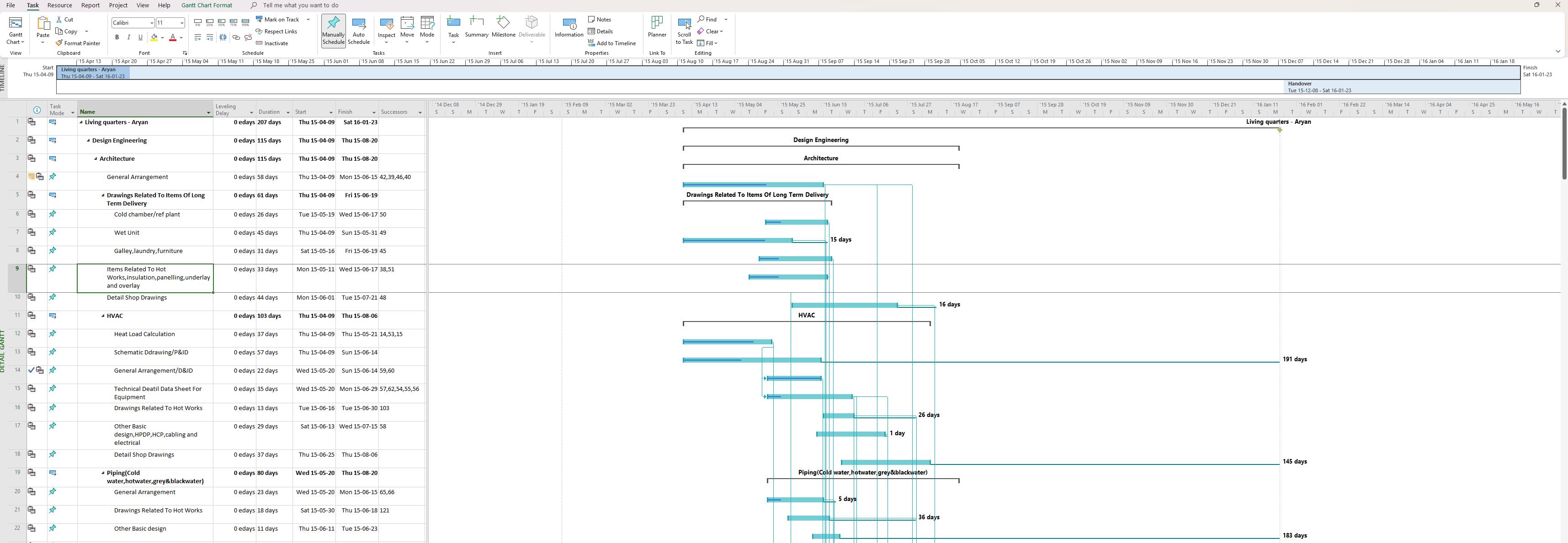Screen dimensions: 1568x543
Task: Switch to the Report tab
Action: [90, 5]
